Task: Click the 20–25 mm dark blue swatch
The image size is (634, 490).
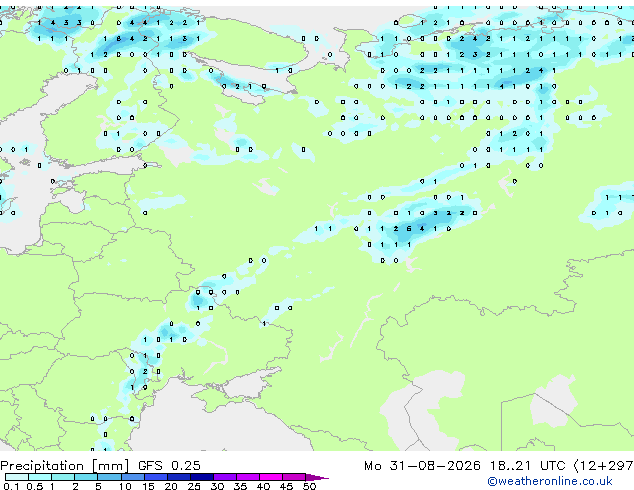Action: [179, 477]
